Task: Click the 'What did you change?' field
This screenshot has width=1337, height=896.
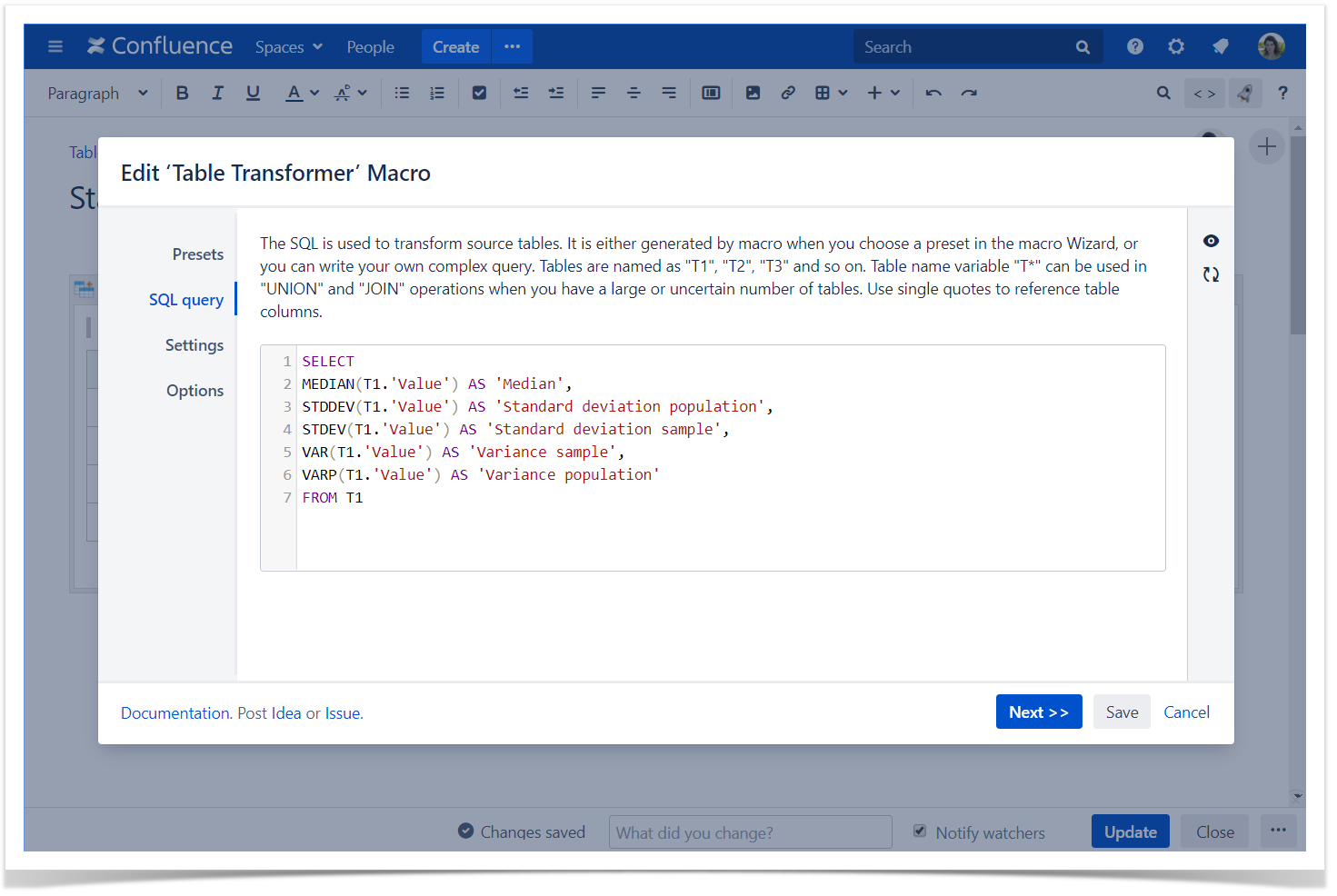Action: (750, 832)
